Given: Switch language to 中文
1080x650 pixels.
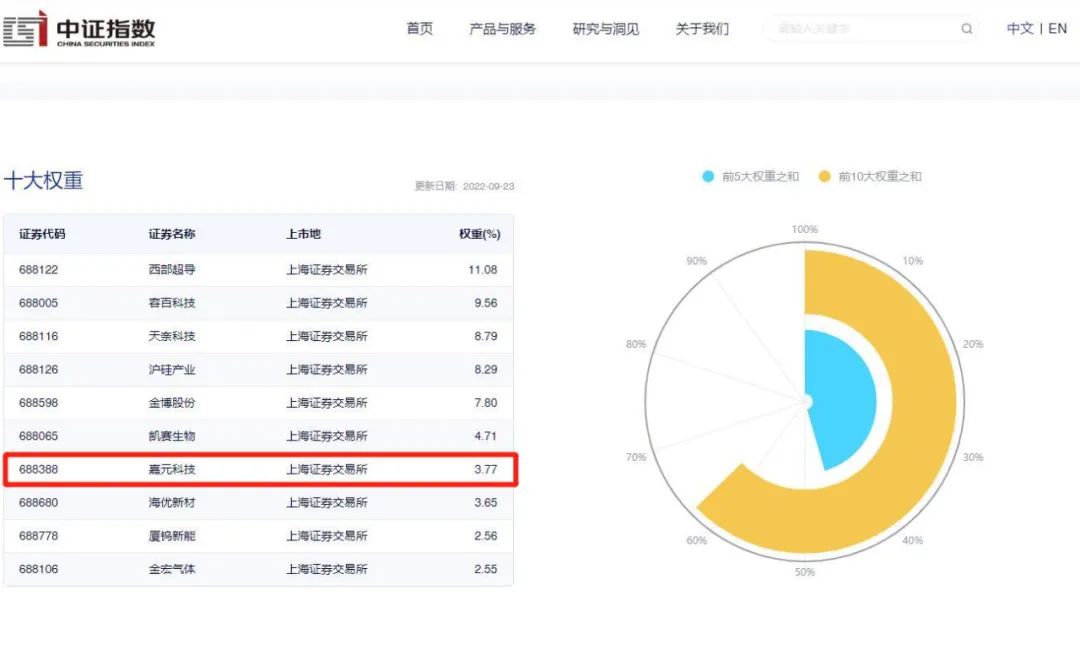Looking at the screenshot, I should point(1019,29).
